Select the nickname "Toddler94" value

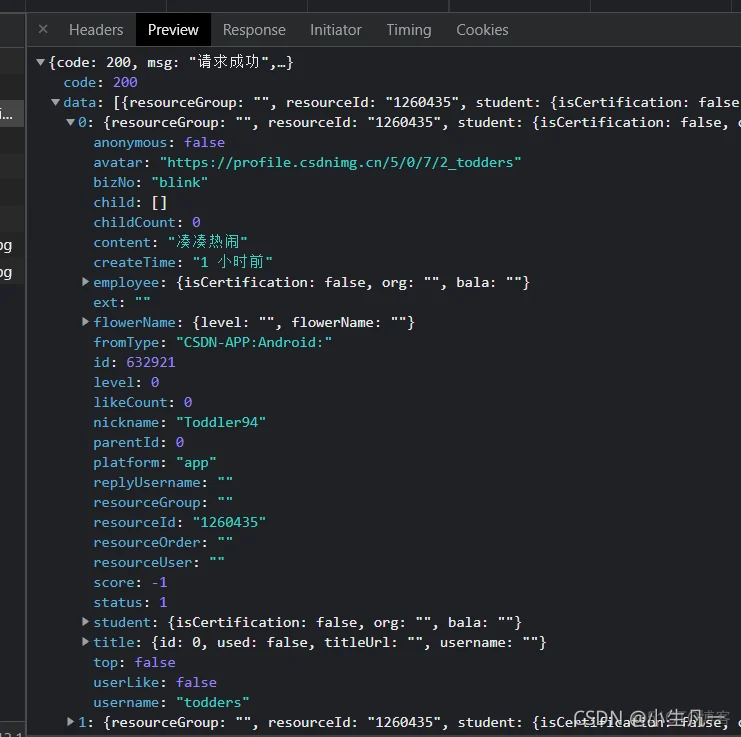[221, 422]
